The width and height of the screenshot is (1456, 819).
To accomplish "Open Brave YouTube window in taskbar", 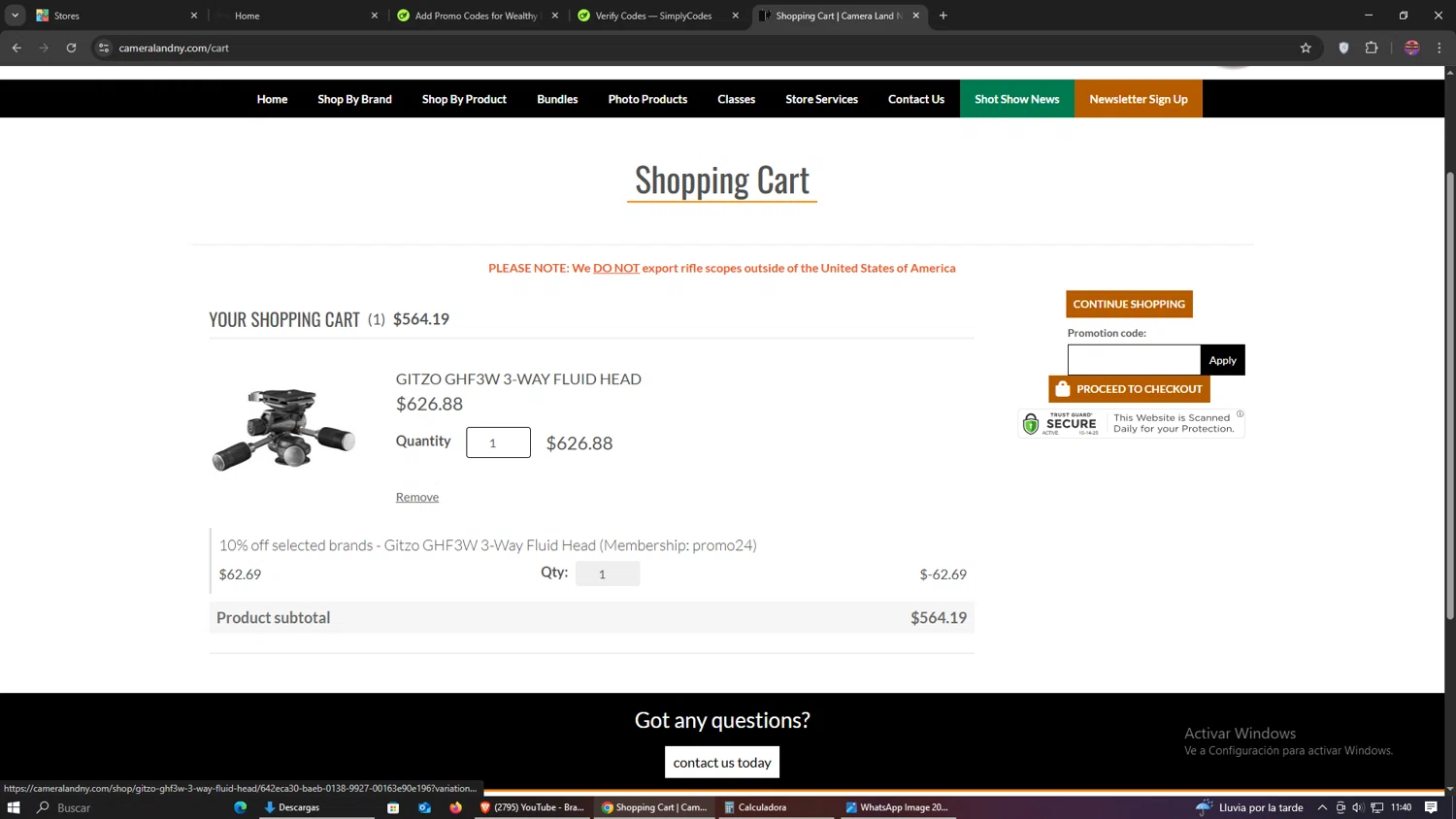I will coord(532,807).
